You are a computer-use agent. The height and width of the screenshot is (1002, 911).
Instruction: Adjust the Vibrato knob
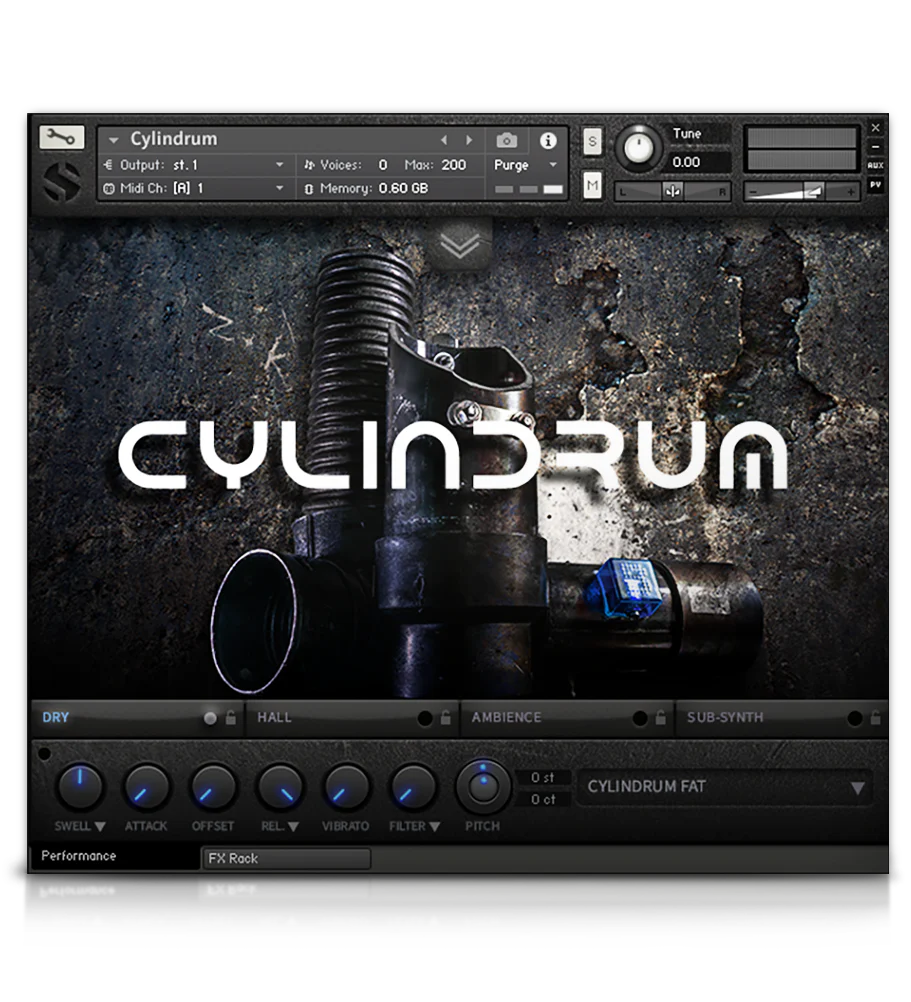345,789
